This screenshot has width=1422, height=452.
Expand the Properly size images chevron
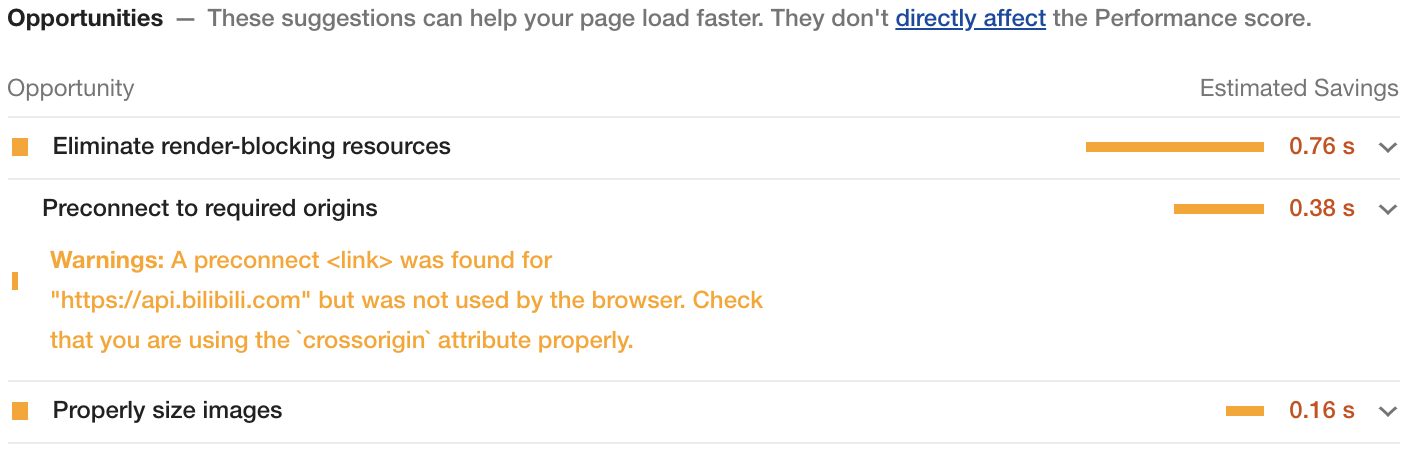1387,411
